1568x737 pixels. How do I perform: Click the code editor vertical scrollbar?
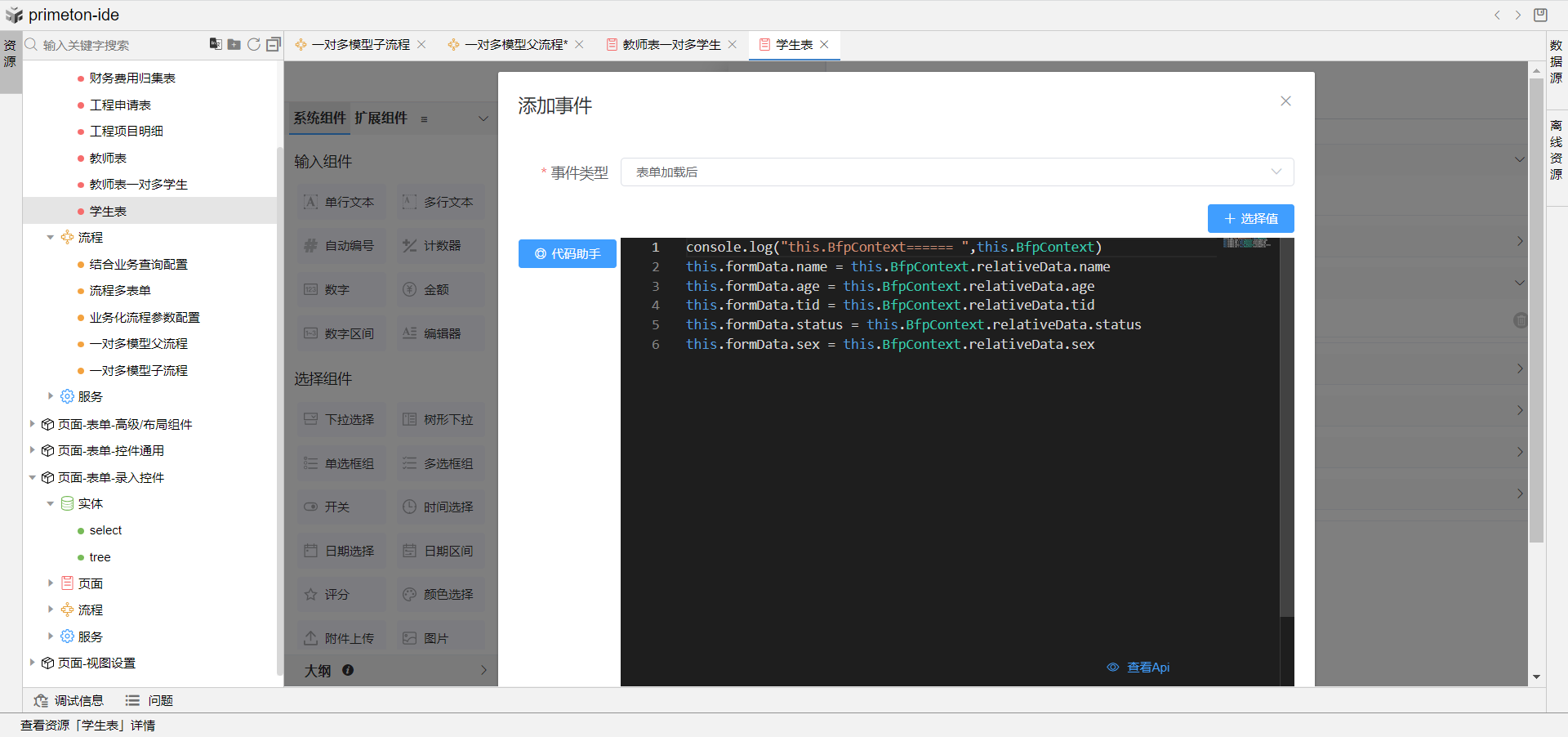(1286, 425)
